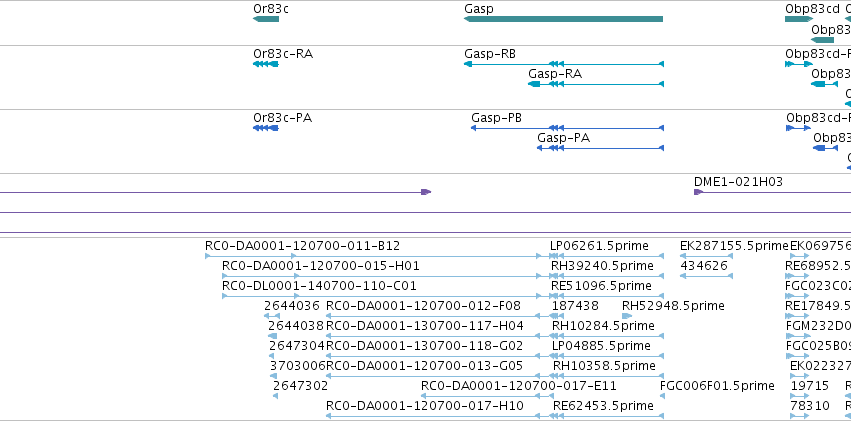Select the EK287155.5prime EST label
The image size is (851, 421).
734,246
